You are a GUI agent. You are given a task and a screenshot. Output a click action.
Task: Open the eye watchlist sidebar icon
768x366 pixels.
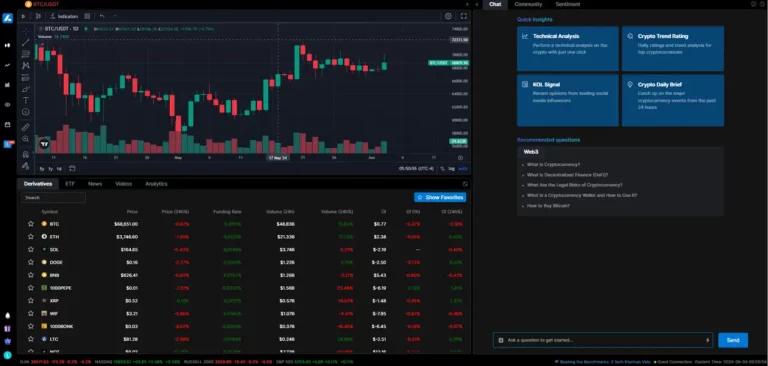[7, 104]
